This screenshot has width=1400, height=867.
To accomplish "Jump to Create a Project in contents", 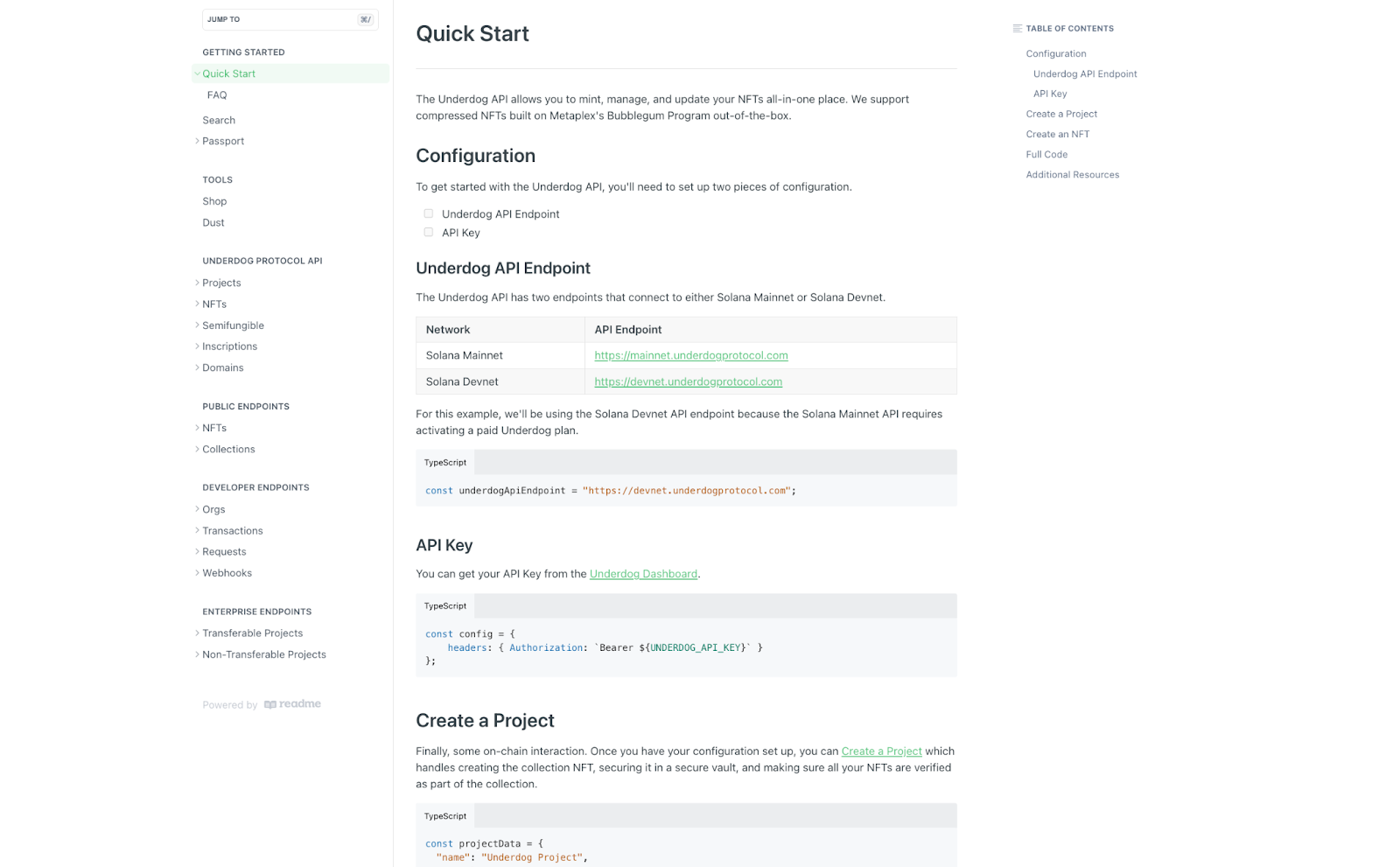I will [1061, 114].
